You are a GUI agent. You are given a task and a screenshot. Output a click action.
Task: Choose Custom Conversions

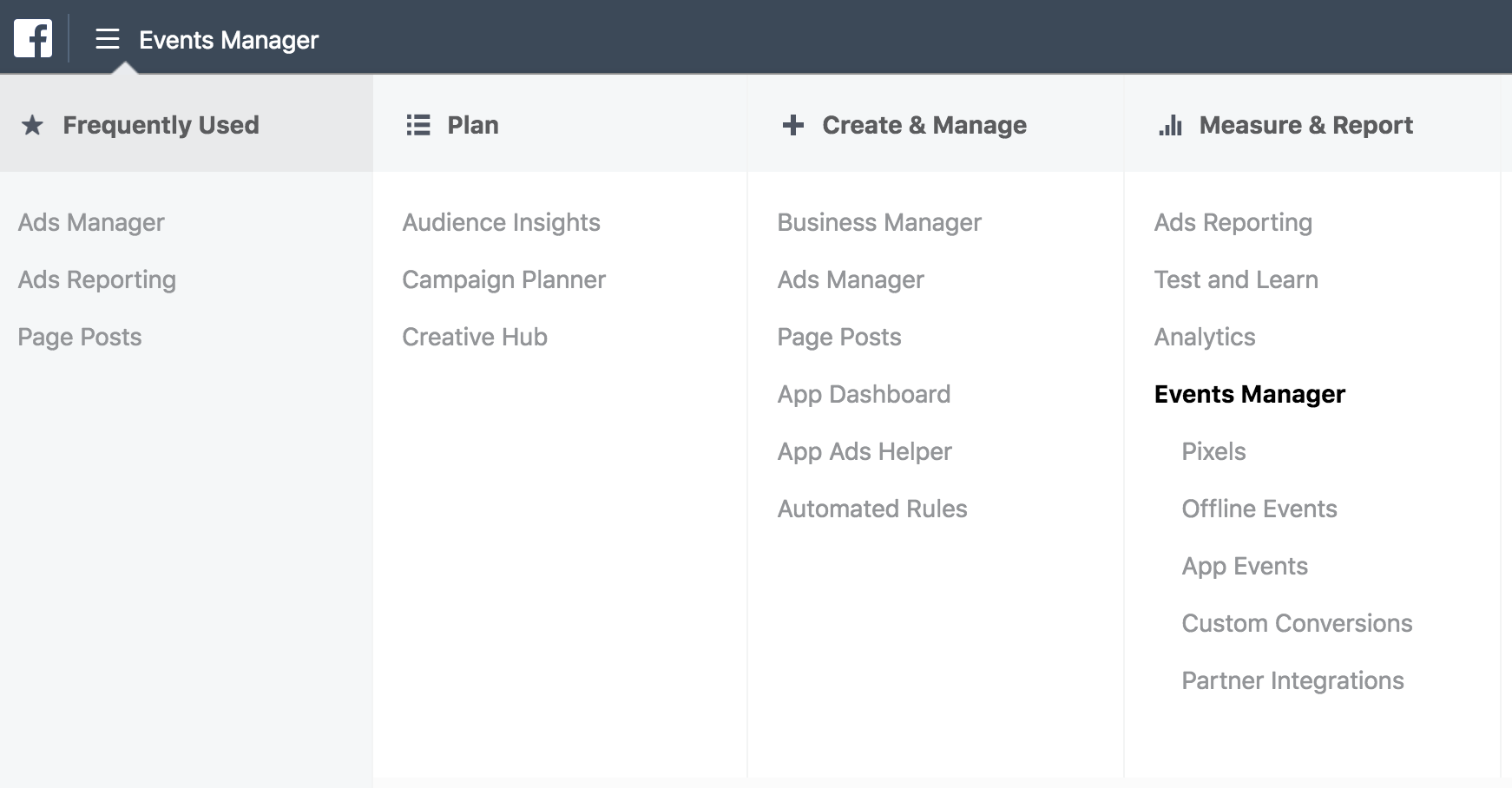click(1297, 623)
